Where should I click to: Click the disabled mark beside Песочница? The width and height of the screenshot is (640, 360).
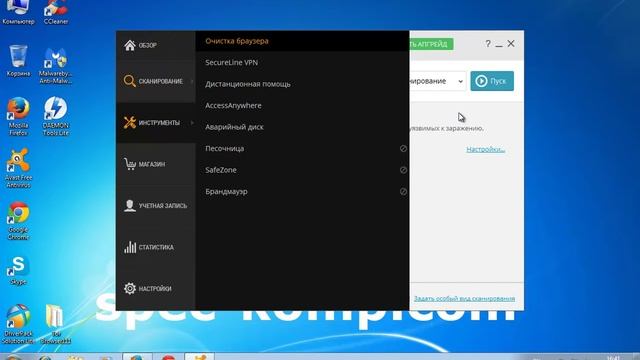click(403, 149)
